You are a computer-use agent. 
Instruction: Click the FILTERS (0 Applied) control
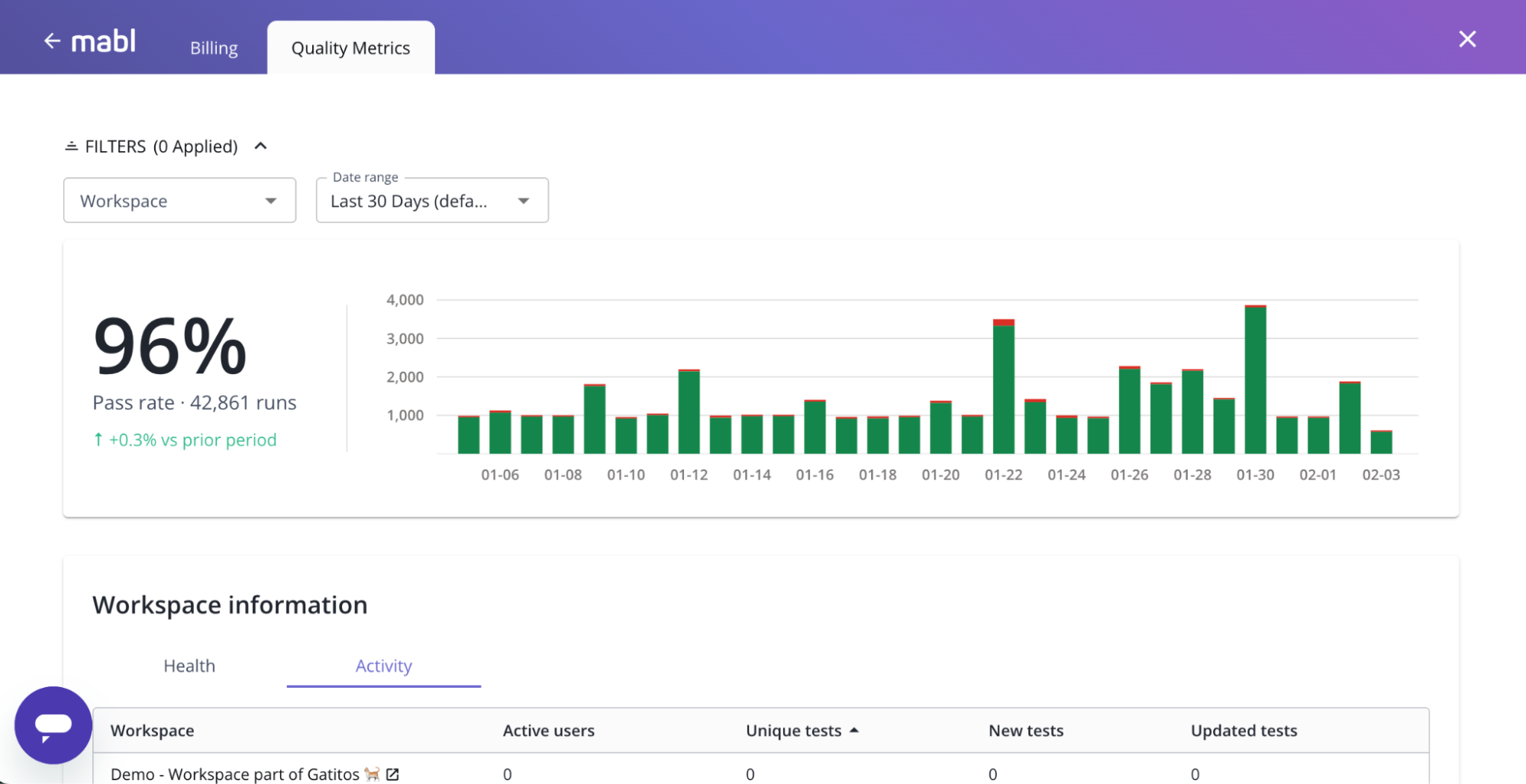[x=160, y=145]
